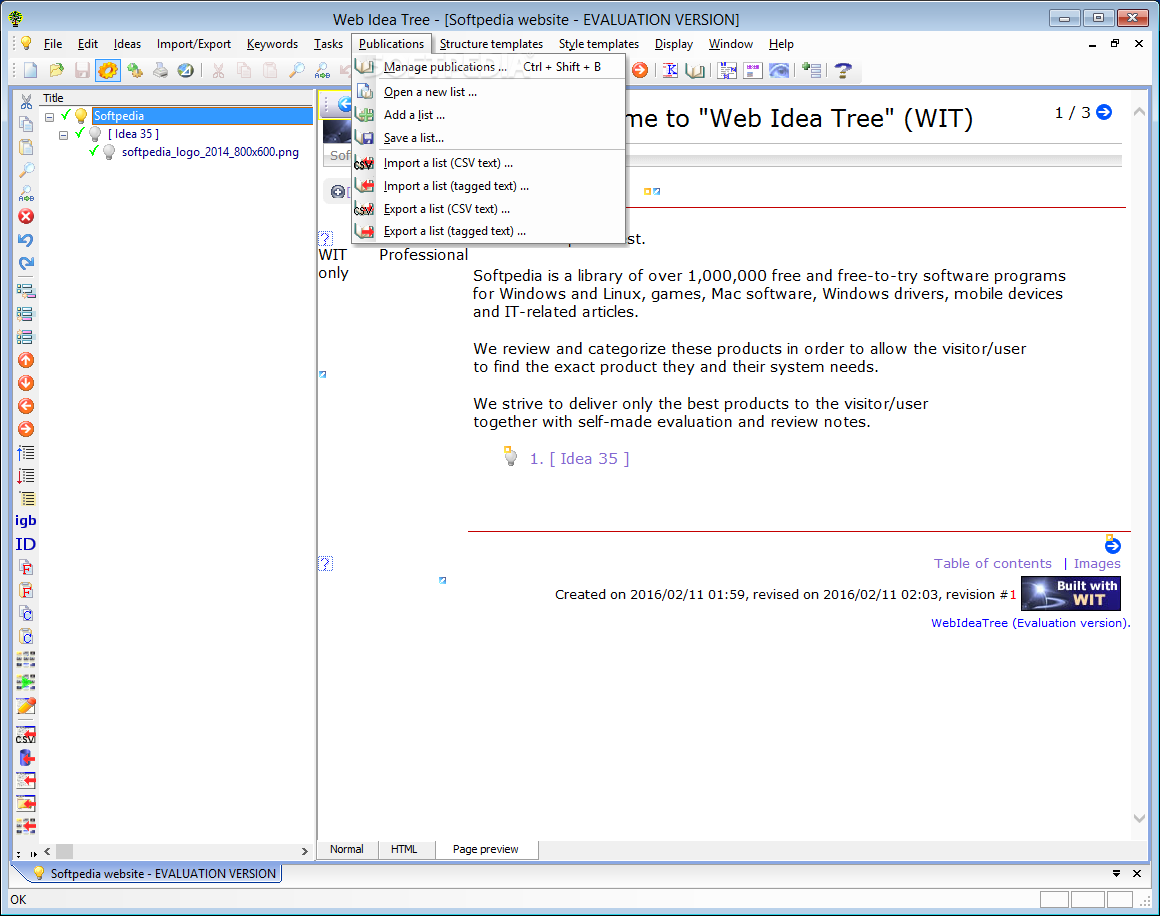
Task: Click the orange Move Left arrow in sidebar
Action: click(26, 406)
